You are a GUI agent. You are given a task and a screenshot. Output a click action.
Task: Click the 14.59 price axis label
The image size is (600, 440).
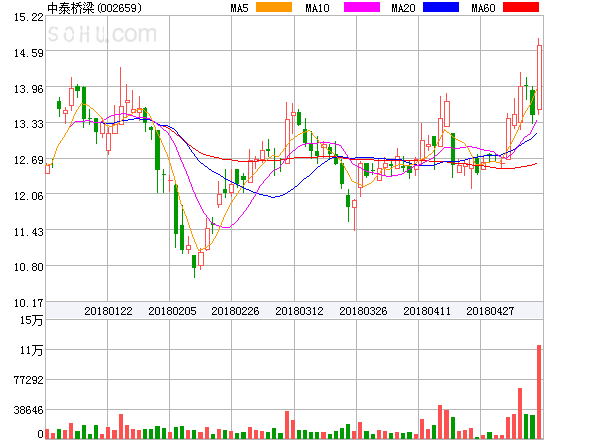point(29,53)
